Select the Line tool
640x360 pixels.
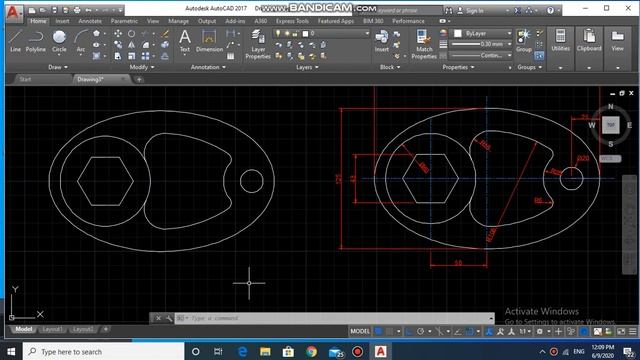(x=15, y=41)
